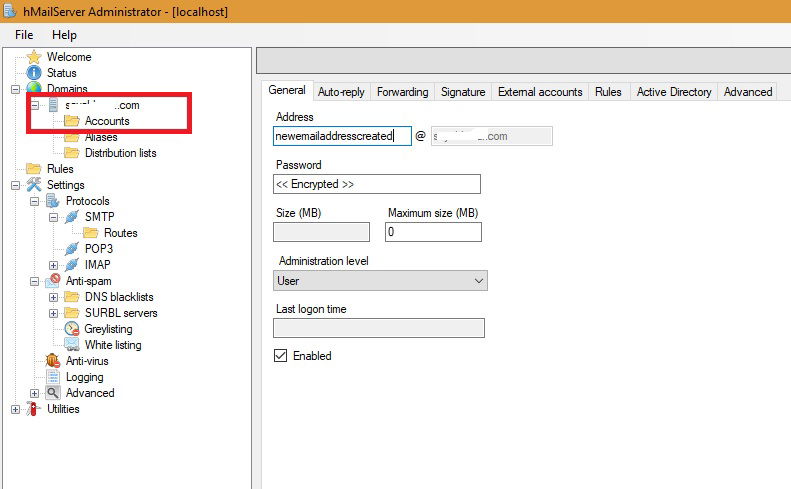
Task: Open the Rules tab in account settings
Action: tap(608, 92)
